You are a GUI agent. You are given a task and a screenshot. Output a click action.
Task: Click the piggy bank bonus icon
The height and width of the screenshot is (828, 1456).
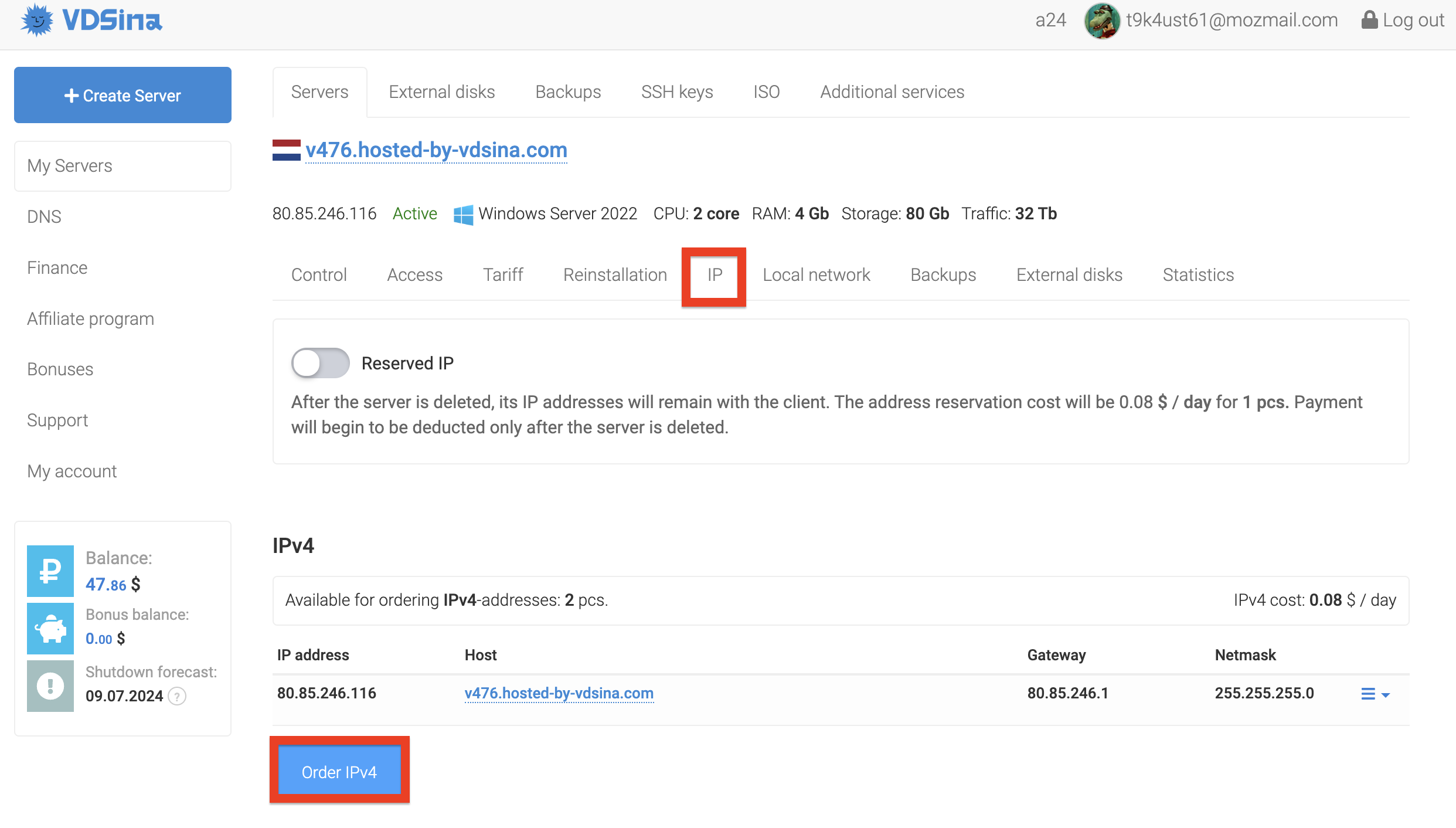click(50, 629)
